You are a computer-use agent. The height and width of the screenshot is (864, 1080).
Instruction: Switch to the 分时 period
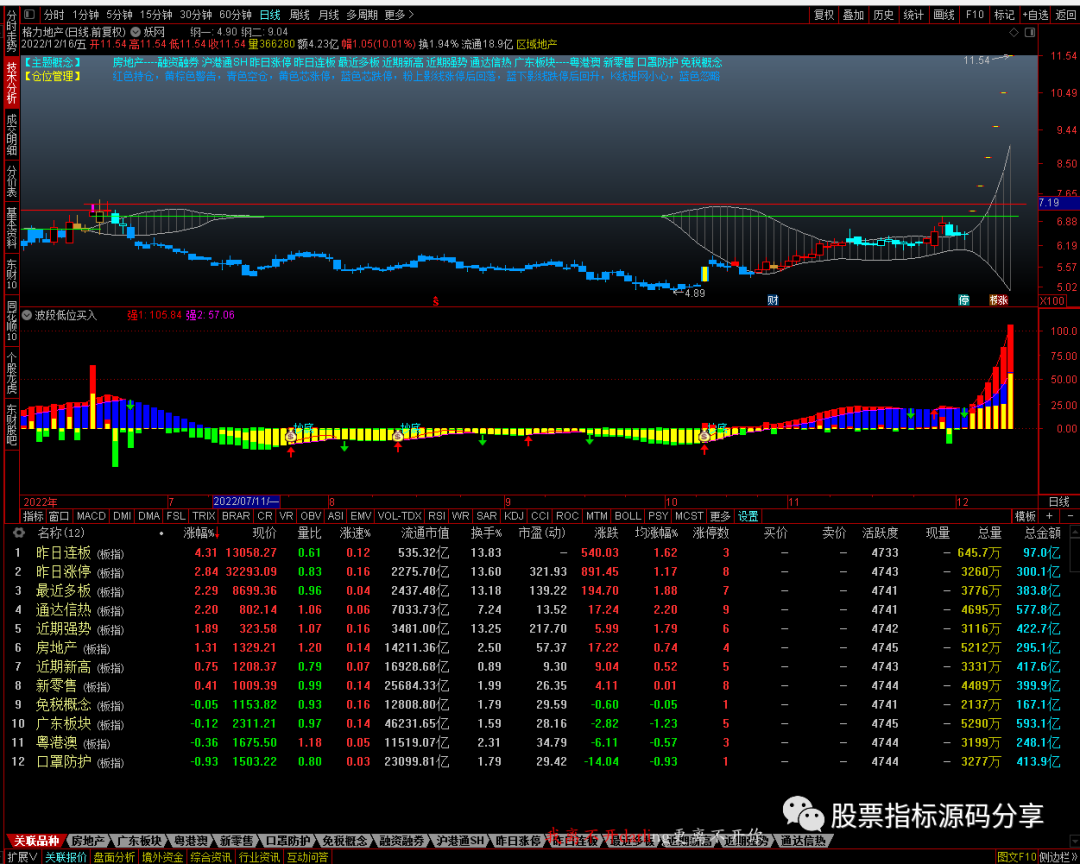[54, 14]
